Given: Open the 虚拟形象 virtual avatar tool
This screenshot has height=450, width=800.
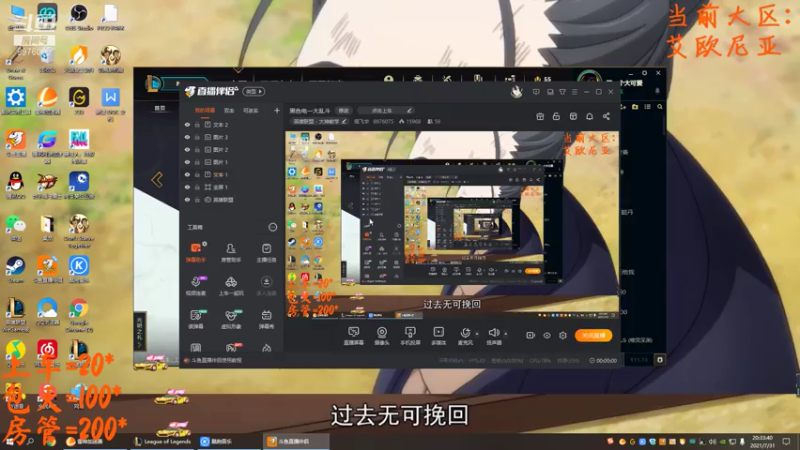Looking at the screenshot, I should point(231,319).
